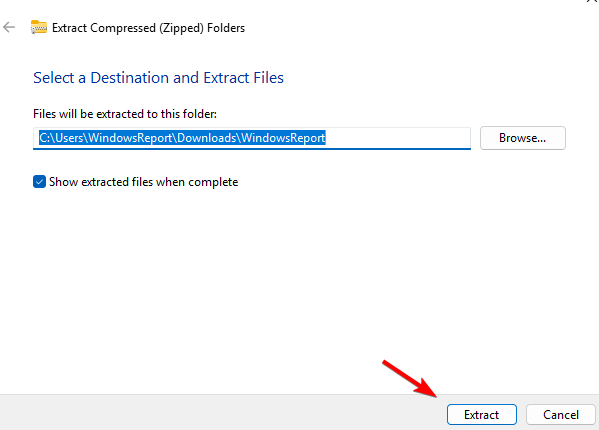Click the 'C:\Users' beginning of the path
Viewport: 599px width, 430px height.
click(x=61, y=138)
